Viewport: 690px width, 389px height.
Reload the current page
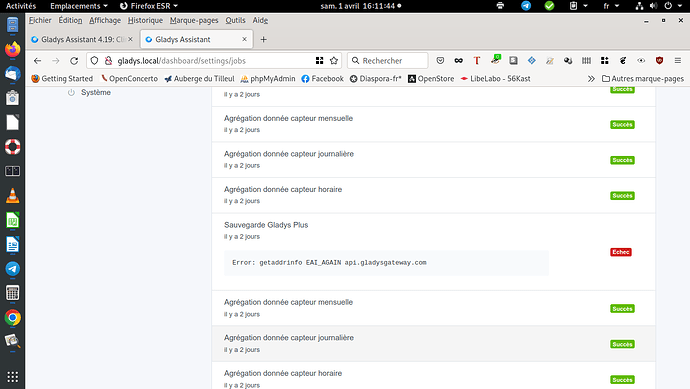74,61
